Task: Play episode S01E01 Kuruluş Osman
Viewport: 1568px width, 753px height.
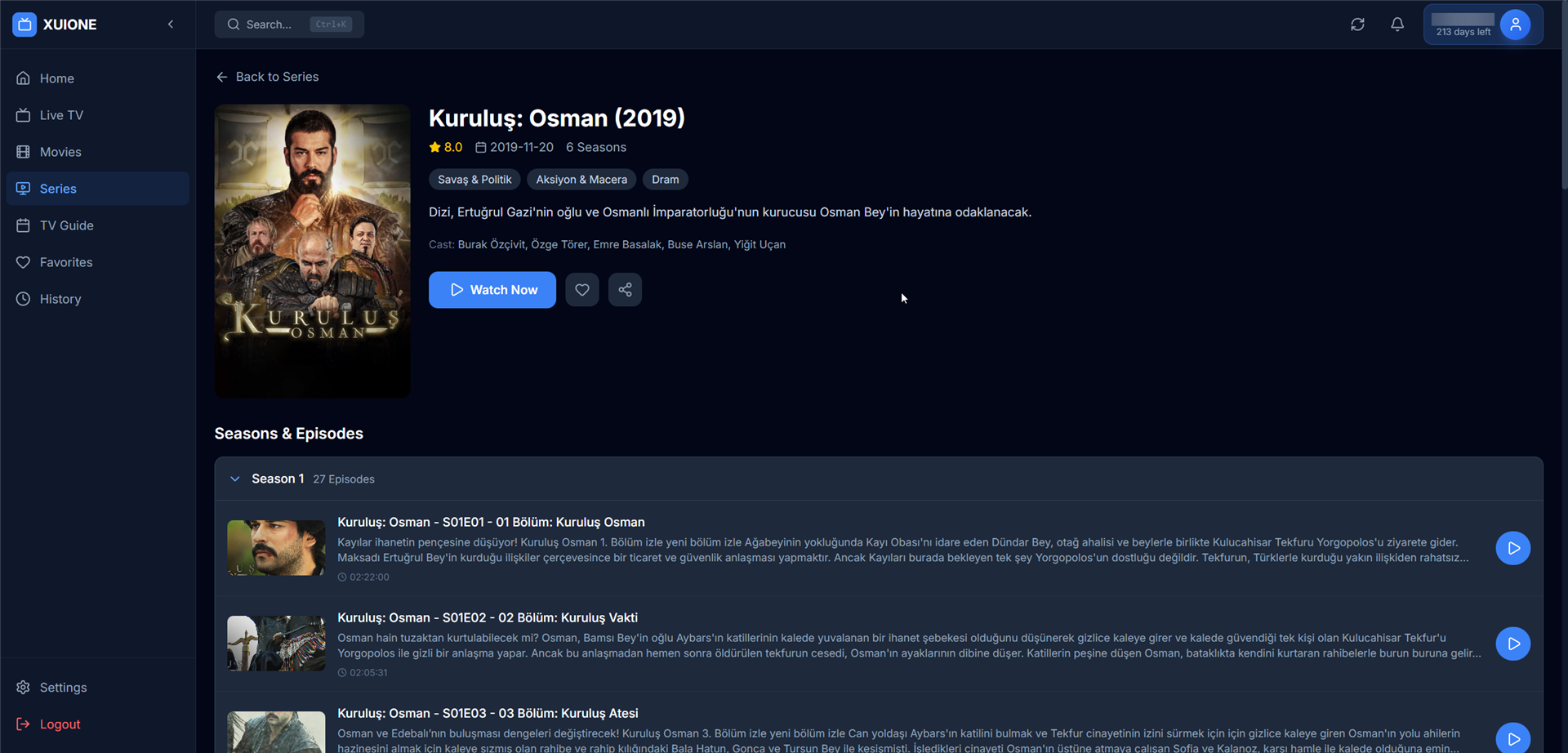Action: (x=1512, y=548)
